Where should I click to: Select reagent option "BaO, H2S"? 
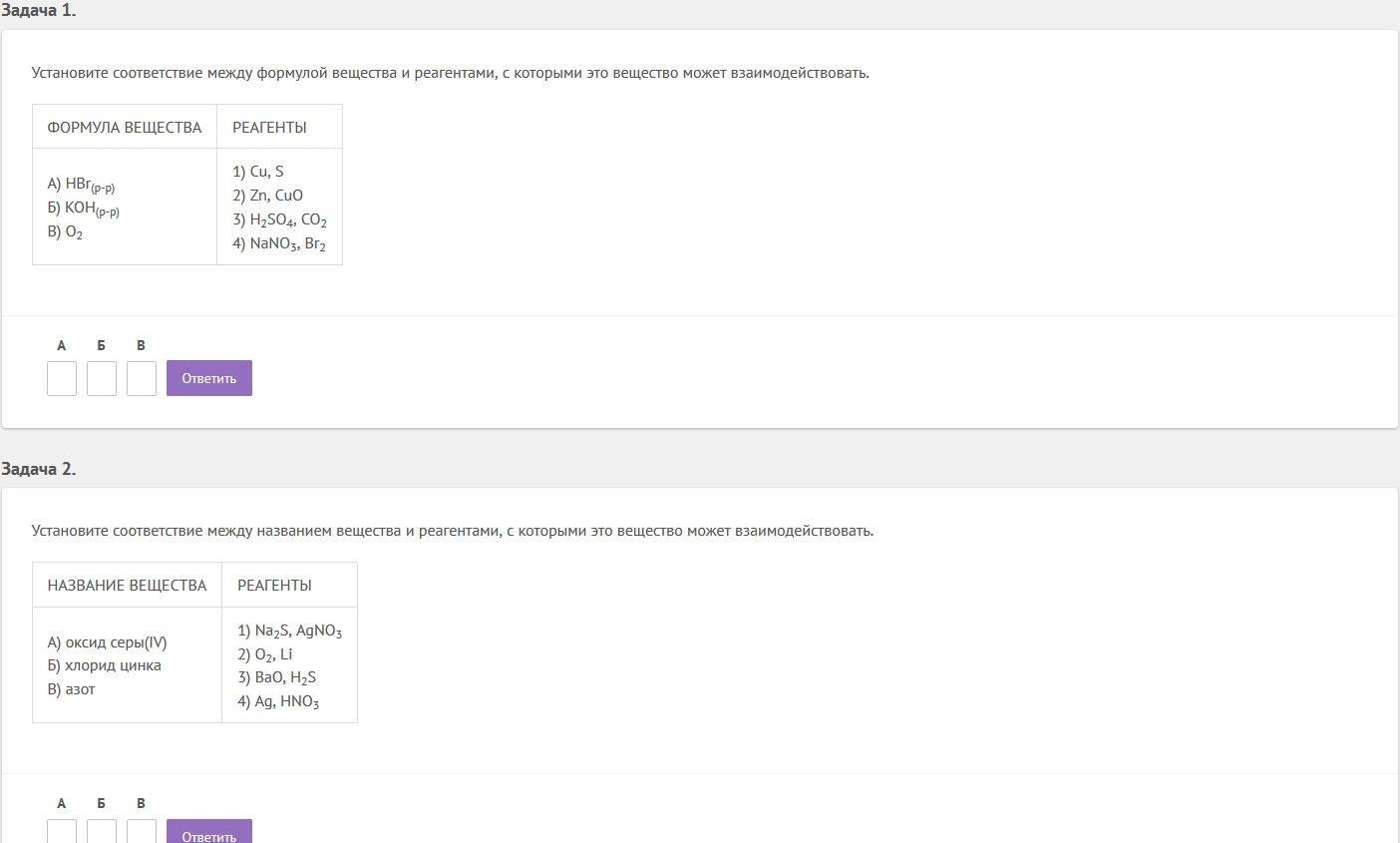point(277,677)
